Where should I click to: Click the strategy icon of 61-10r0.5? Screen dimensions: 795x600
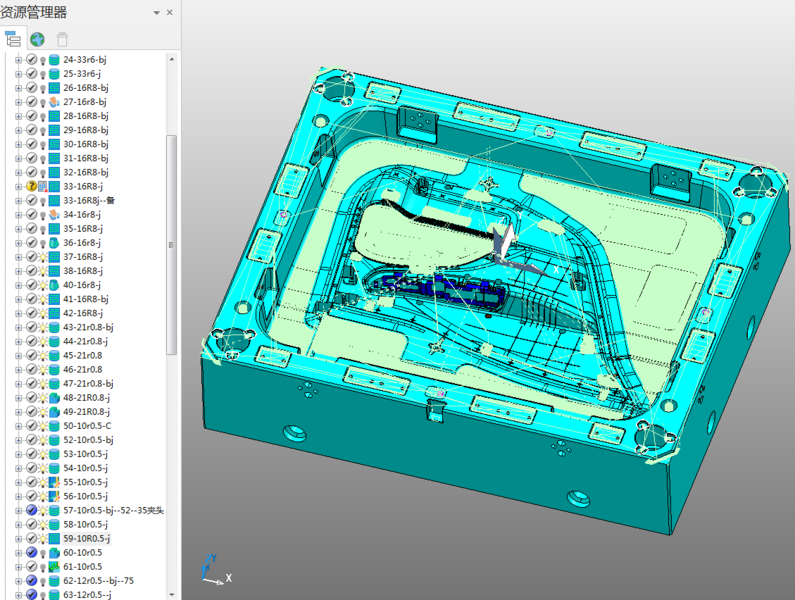(x=55, y=566)
